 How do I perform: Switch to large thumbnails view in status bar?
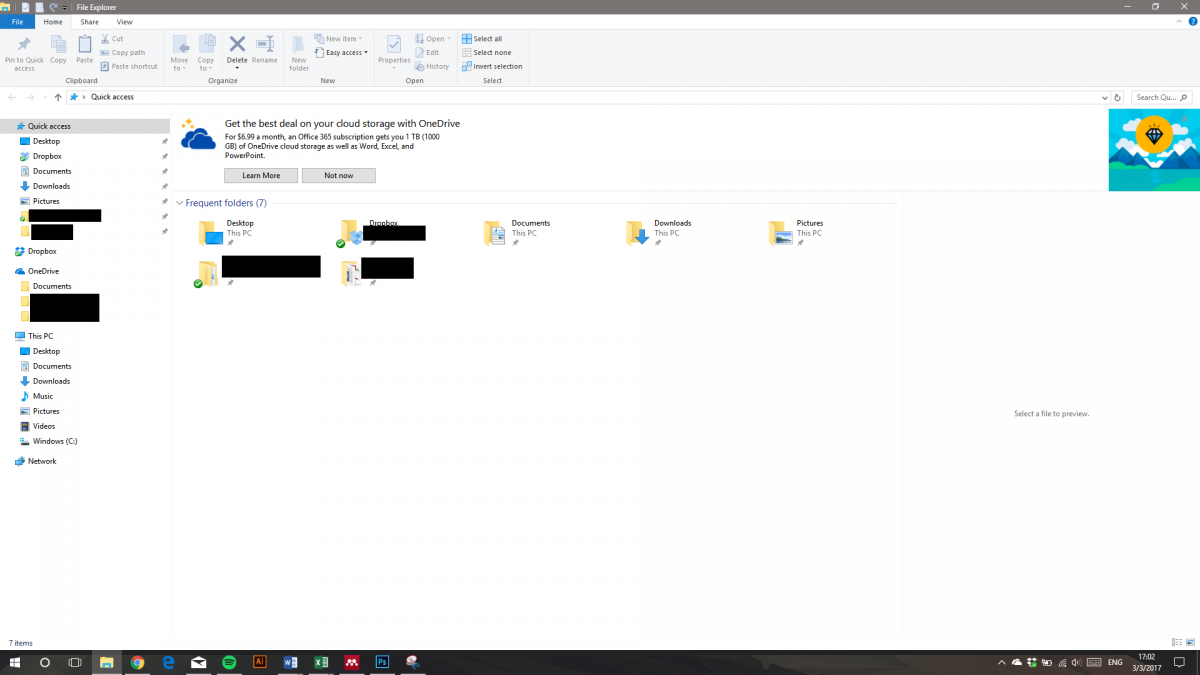tap(1190, 643)
